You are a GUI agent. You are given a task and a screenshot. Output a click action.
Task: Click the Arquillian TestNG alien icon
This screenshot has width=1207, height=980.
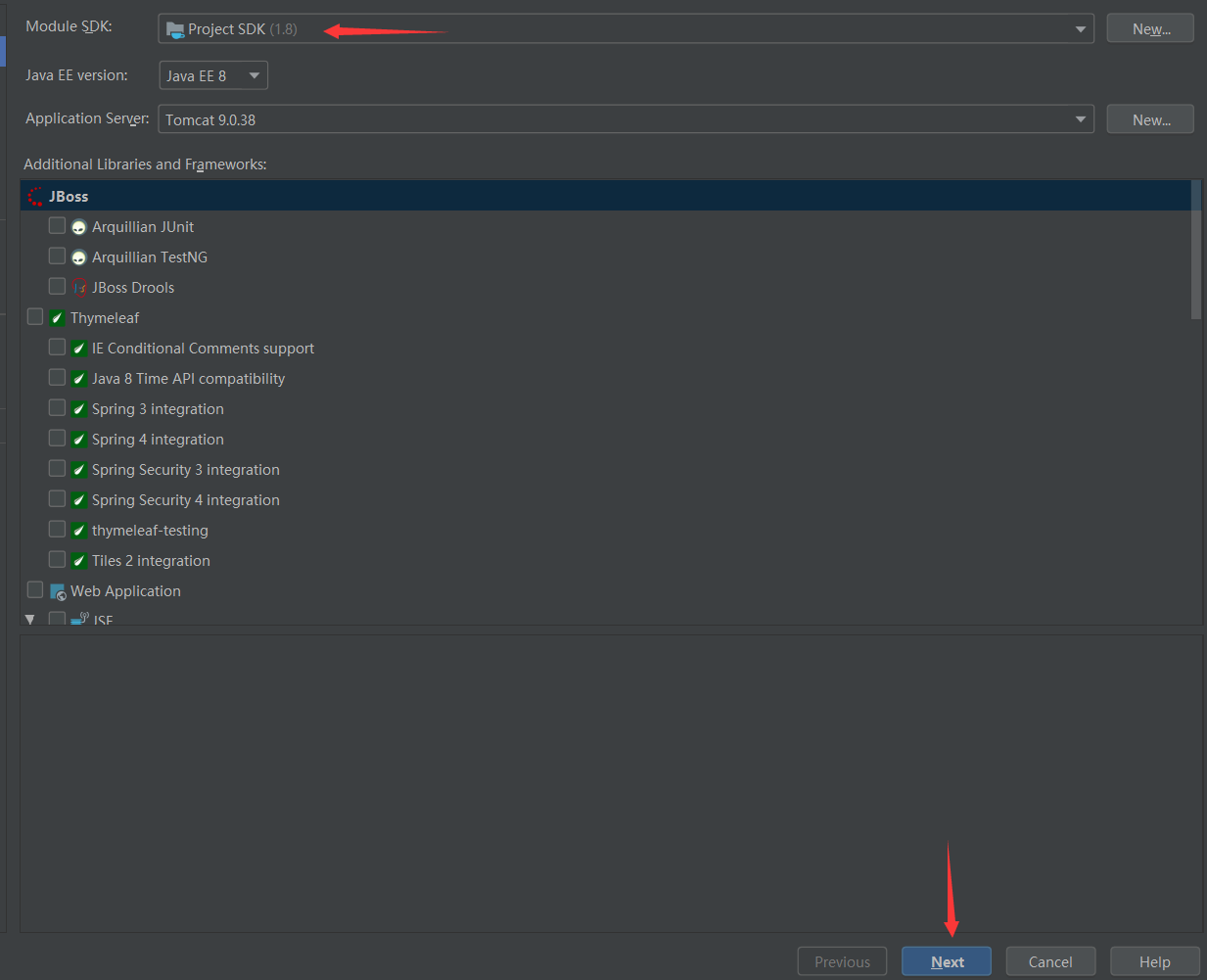[79, 257]
